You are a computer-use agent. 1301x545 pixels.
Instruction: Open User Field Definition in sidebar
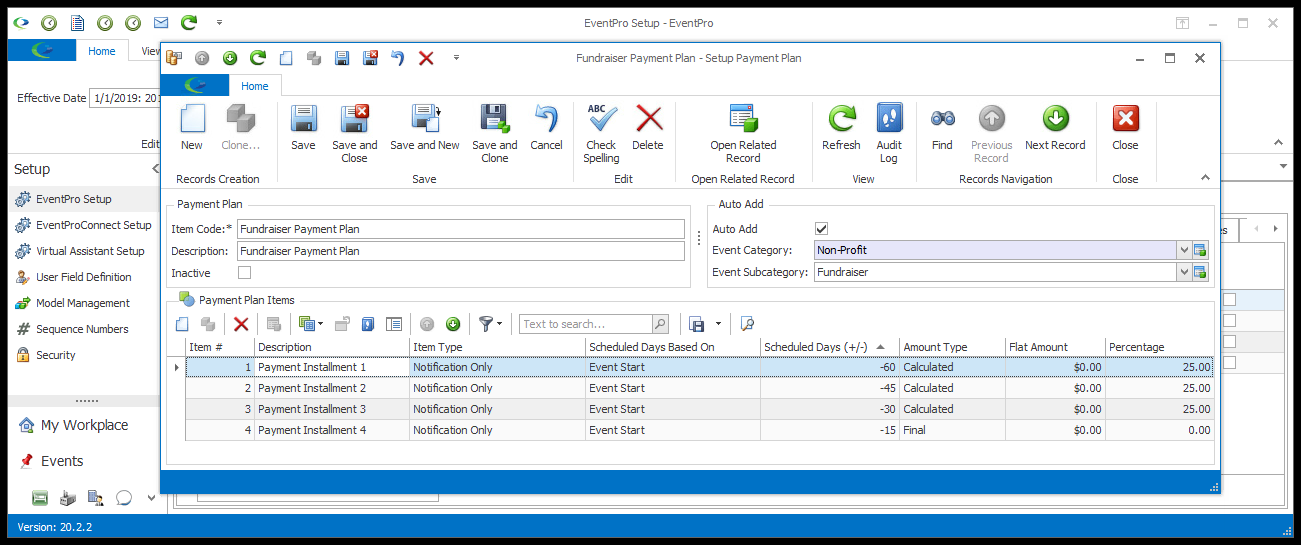click(84, 277)
